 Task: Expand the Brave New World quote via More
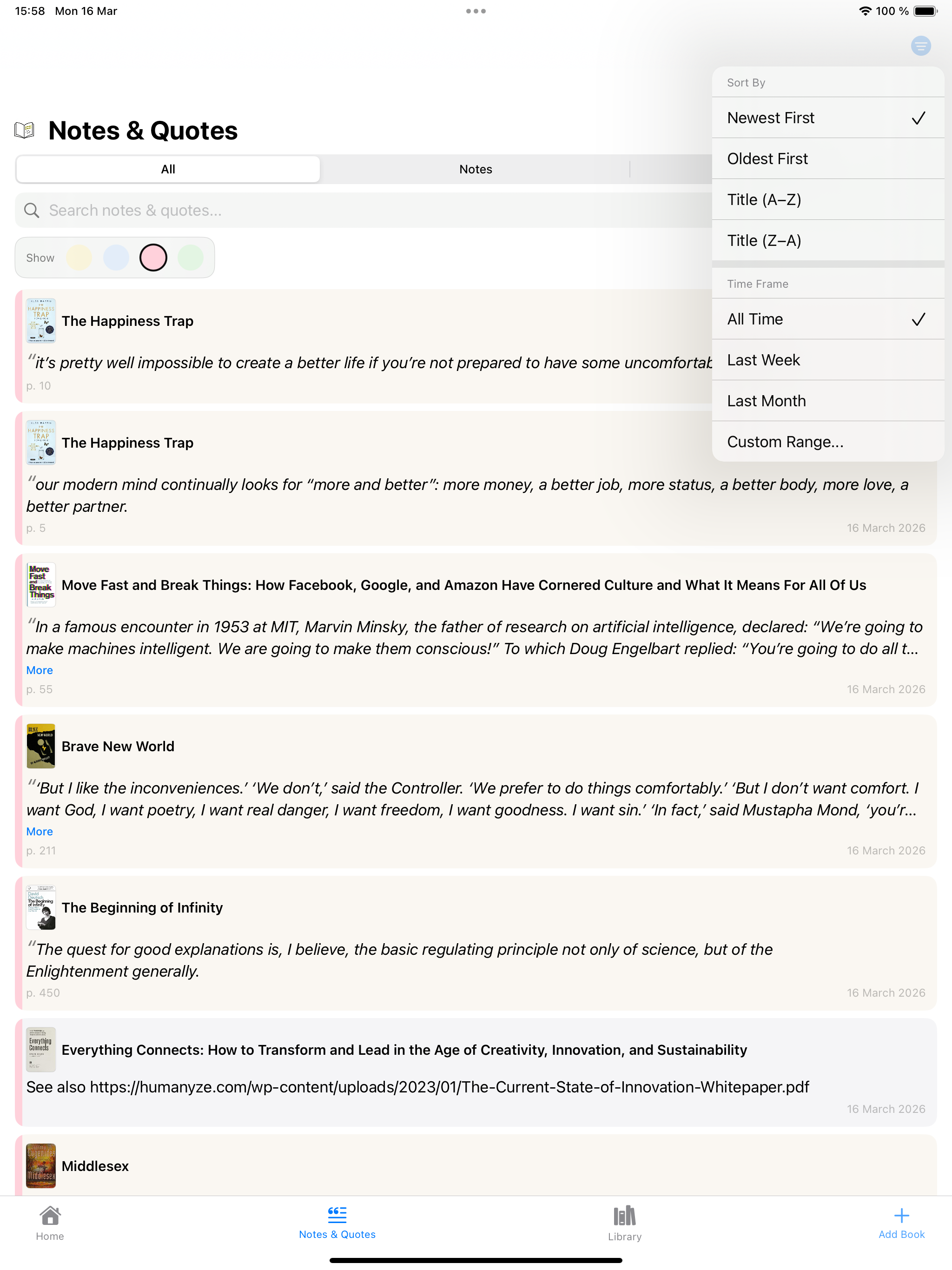click(39, 831)
